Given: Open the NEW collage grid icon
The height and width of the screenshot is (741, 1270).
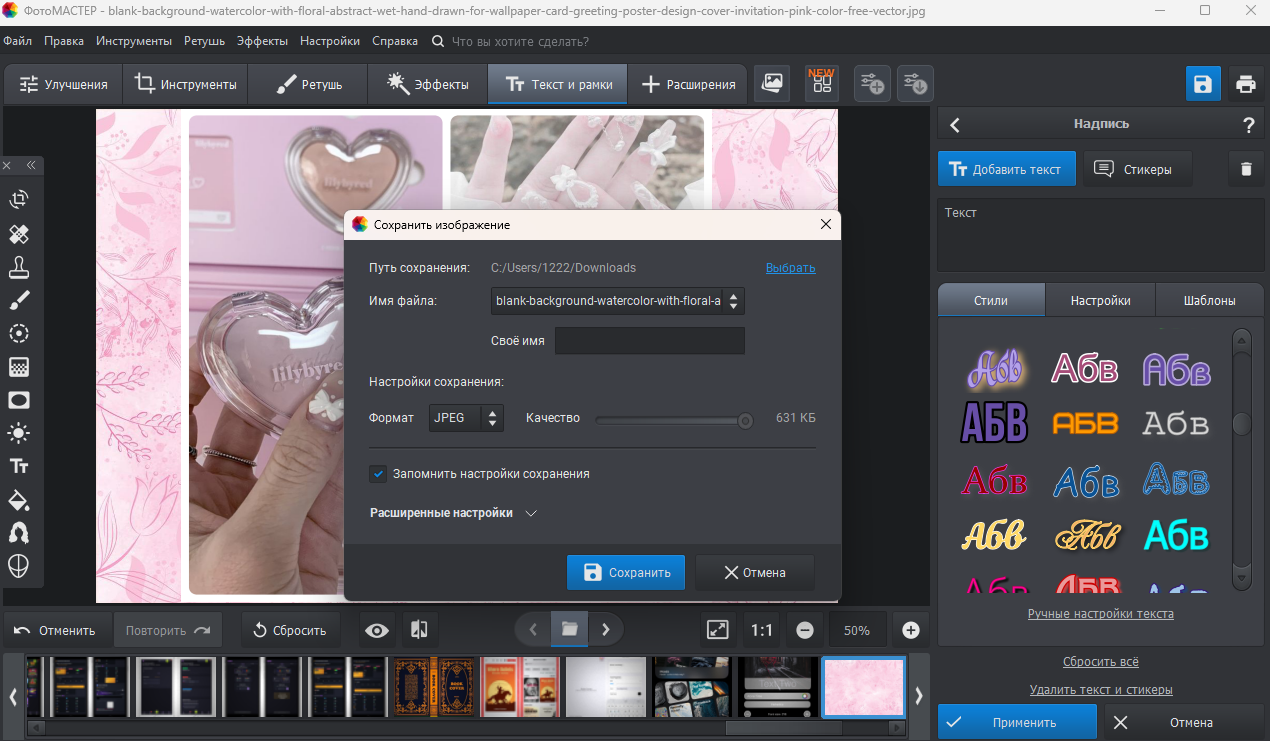Looking at the screenshot, I should coord(822,84).
